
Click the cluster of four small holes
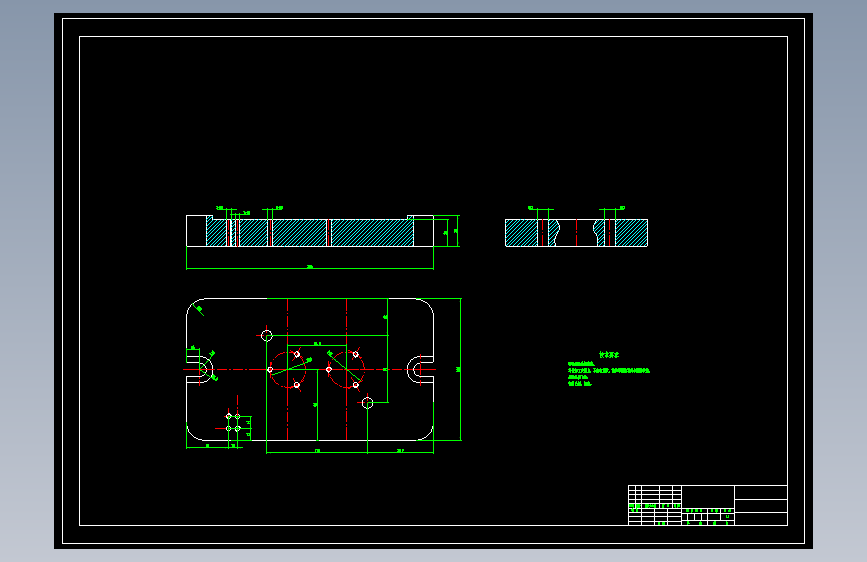coord(233,423)
